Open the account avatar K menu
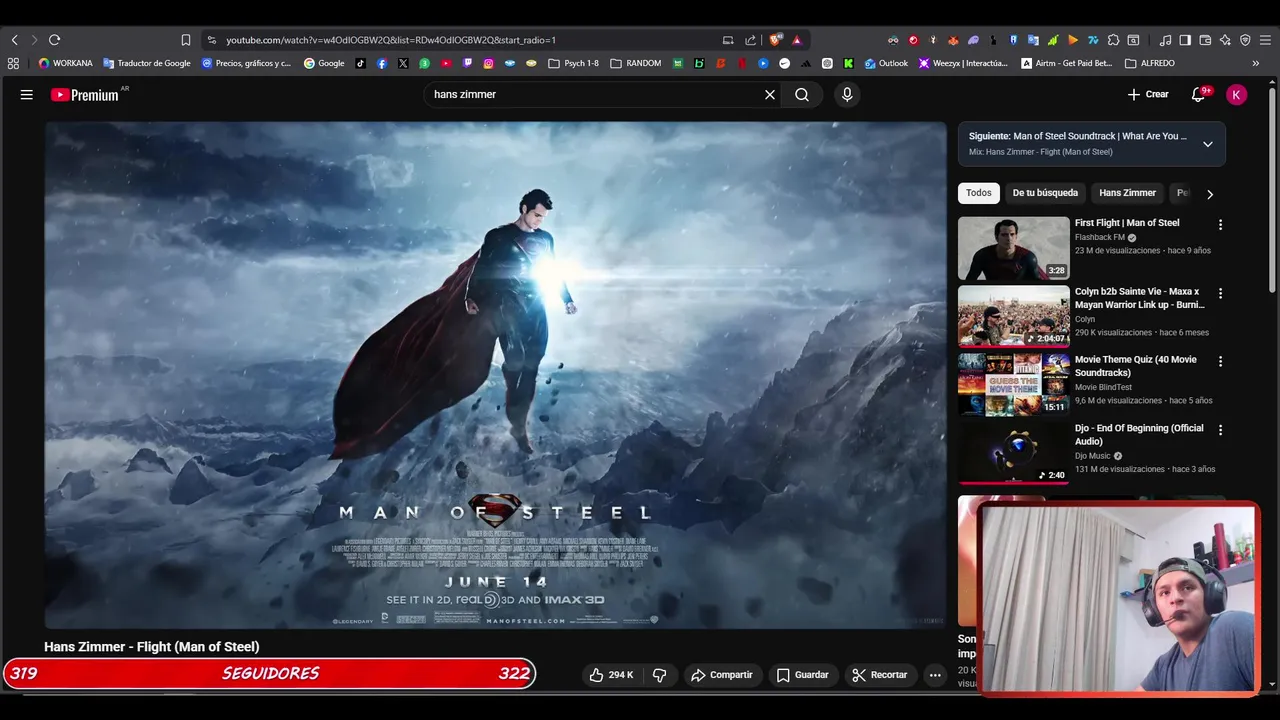1280x720 pixels. coord(1236,94)
